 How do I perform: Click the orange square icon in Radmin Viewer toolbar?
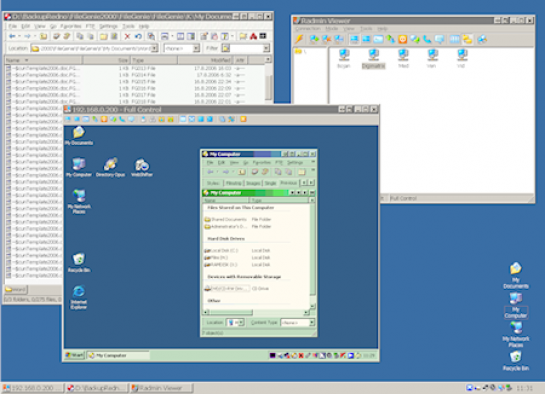tap(402, 39)
